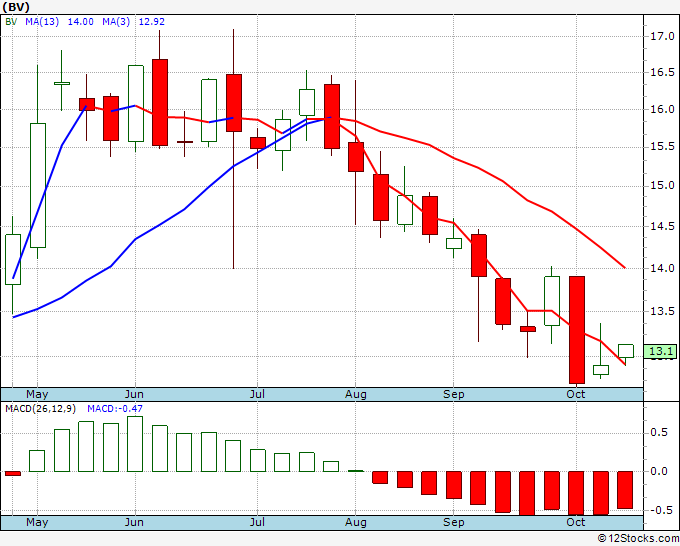Click May on the price chart axis

(37, 394)
